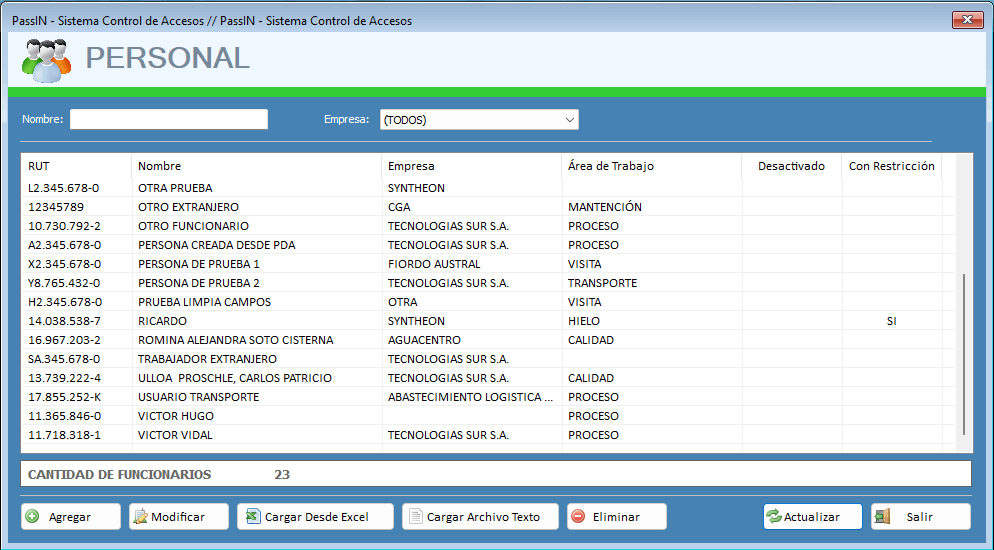This screenshot has height=550, width=994.
Task: Close the PassIN window
Action: pos(966,20)
